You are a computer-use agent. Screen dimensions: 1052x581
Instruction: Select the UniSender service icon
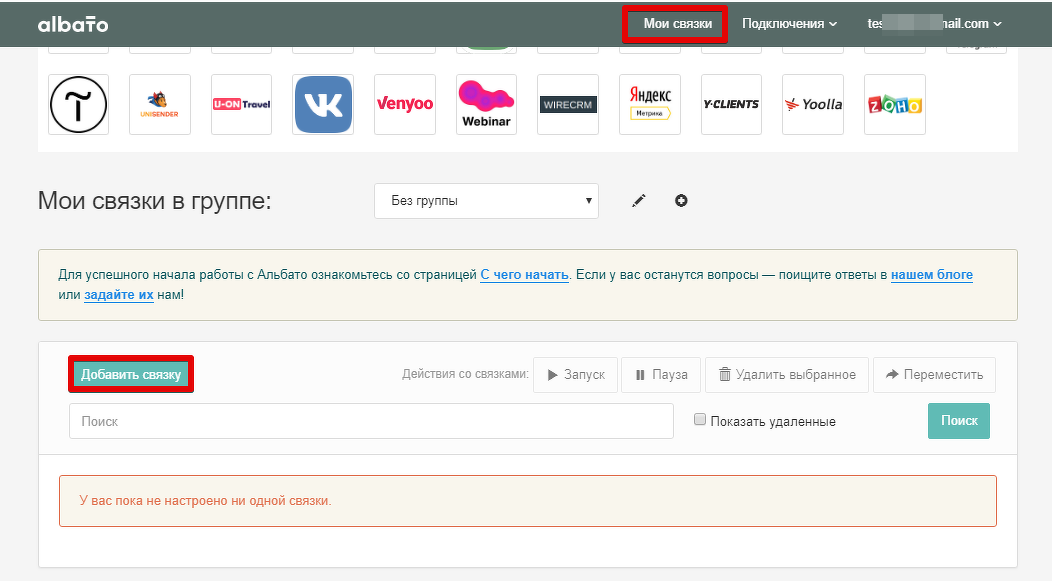click(x=160, y=105)
